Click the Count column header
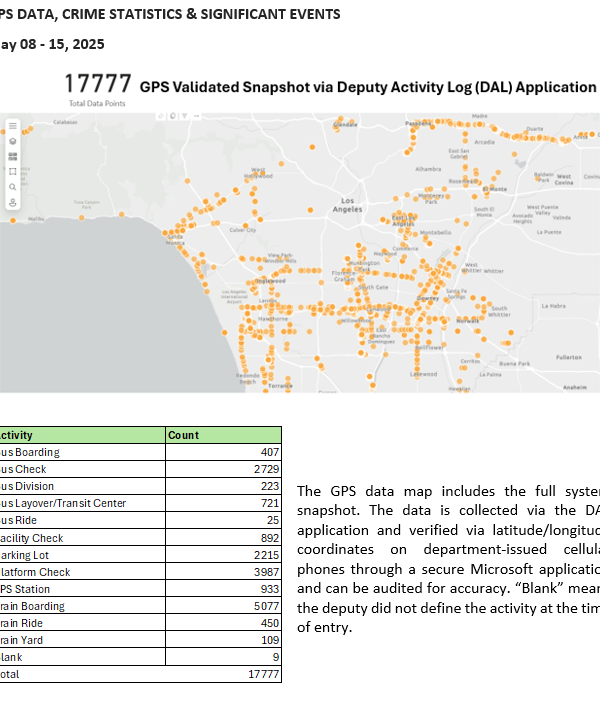 click(183, 435)
